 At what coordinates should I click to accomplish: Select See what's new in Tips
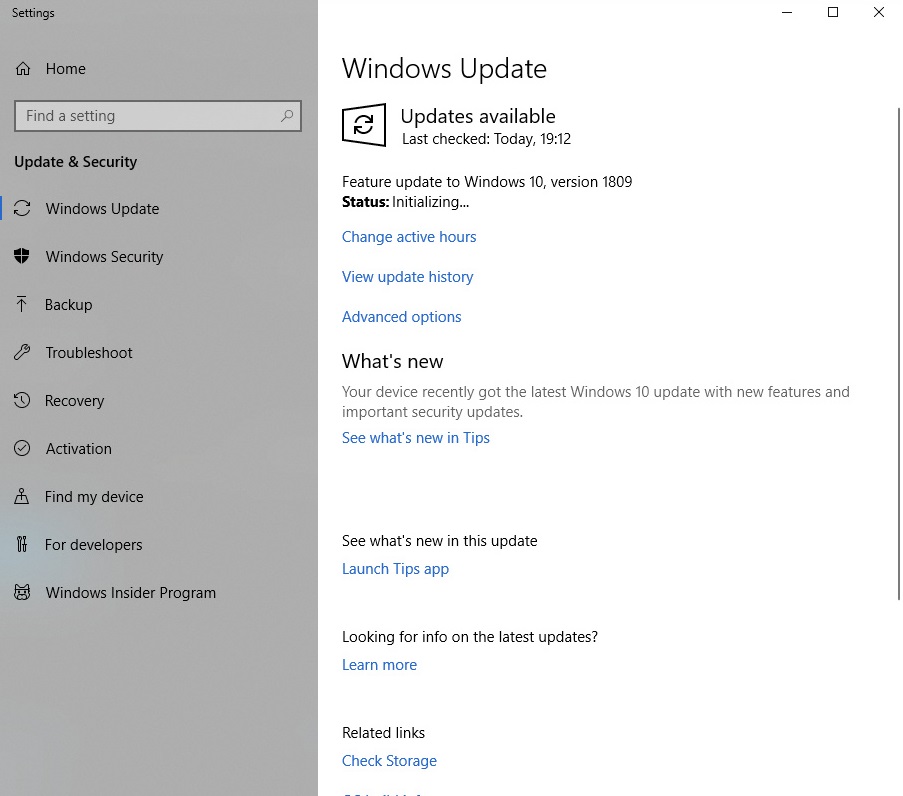pyautogui.click(x=415, y=438)
